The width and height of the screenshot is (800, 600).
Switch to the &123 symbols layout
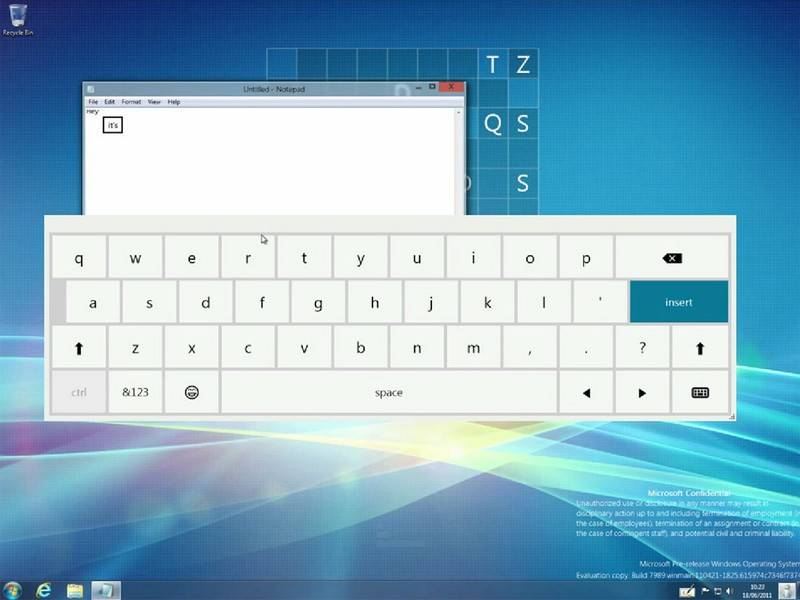click(135, 393)
